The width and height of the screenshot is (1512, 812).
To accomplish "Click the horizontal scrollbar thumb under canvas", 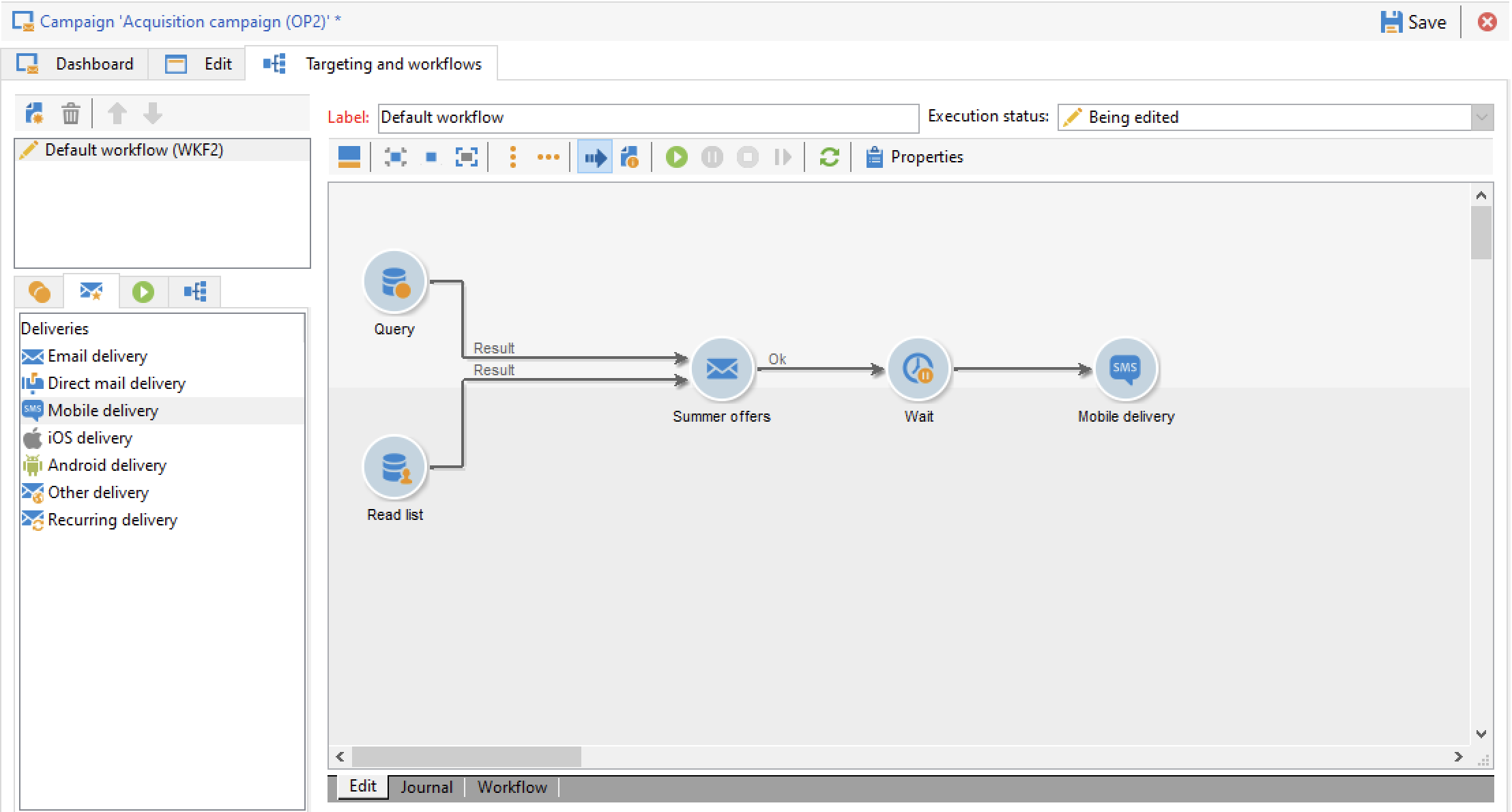I will point(466,757).
